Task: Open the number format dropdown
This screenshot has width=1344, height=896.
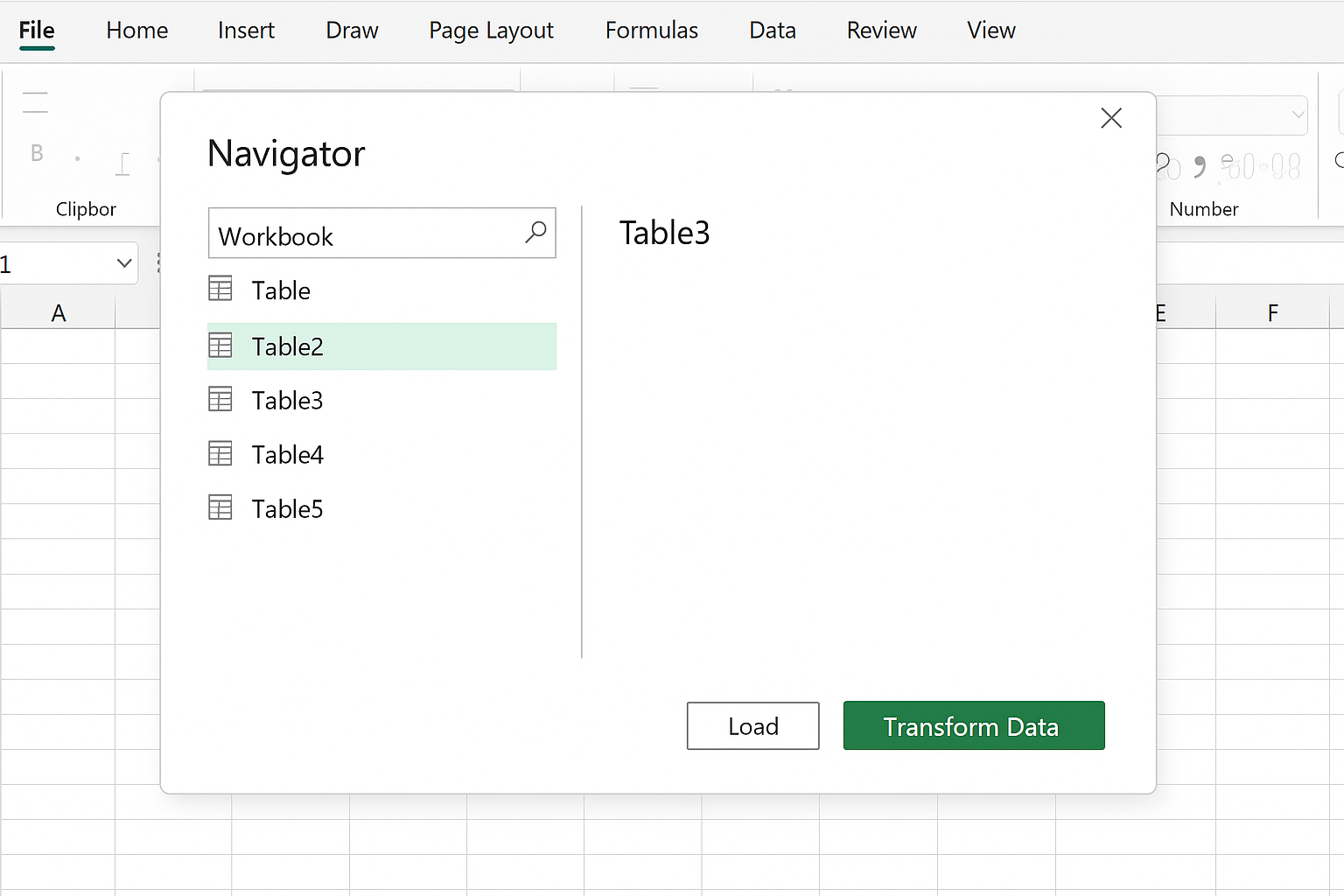Action: point(1298,115)
